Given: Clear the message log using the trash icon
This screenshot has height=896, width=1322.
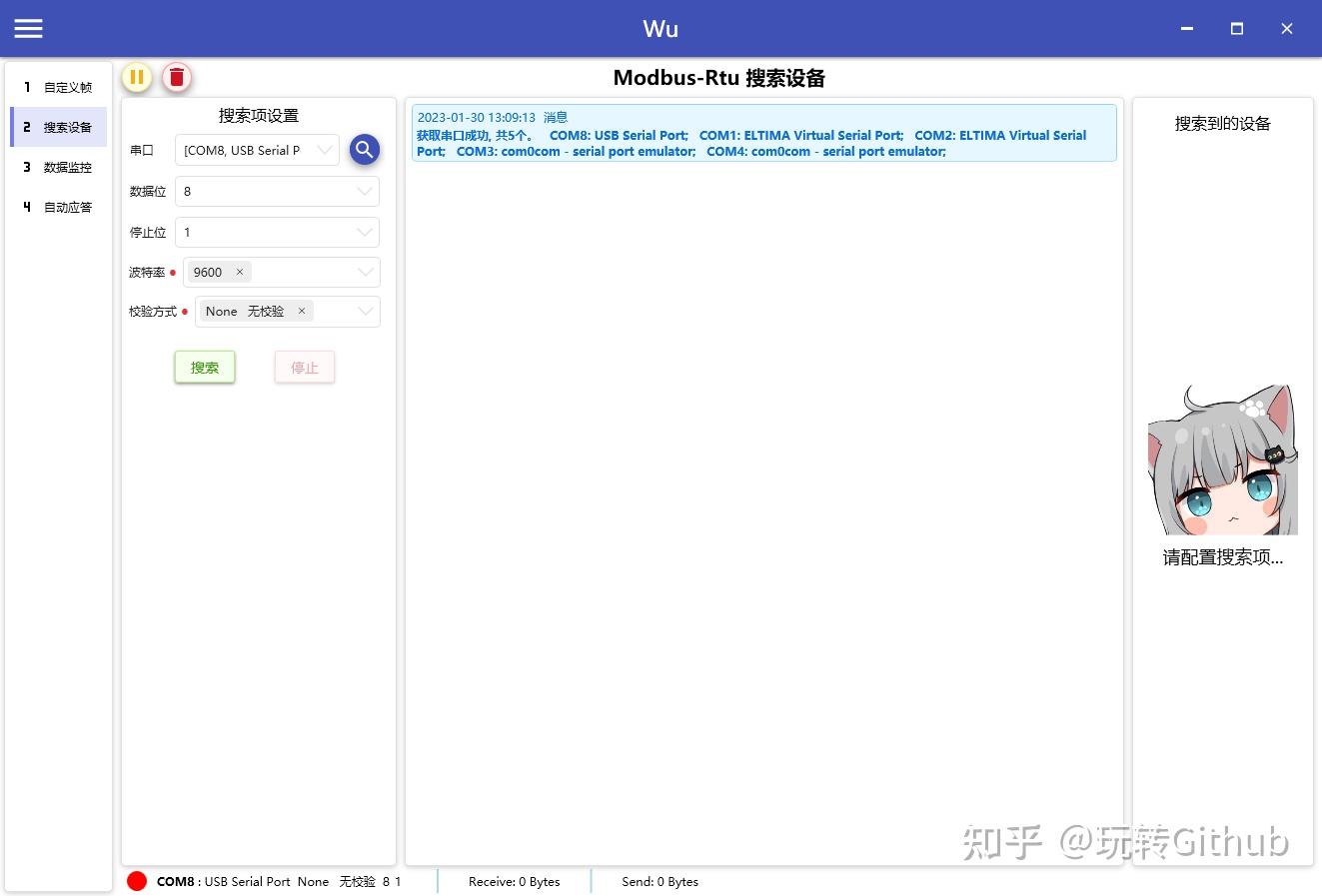Looking at the screenshot, I should [x=177, y=77].
